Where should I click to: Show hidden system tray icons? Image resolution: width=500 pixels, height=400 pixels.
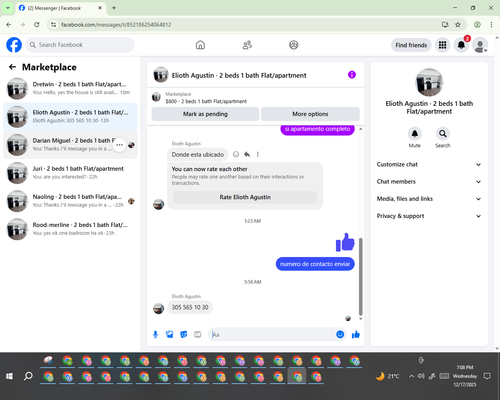click(411, 376)
